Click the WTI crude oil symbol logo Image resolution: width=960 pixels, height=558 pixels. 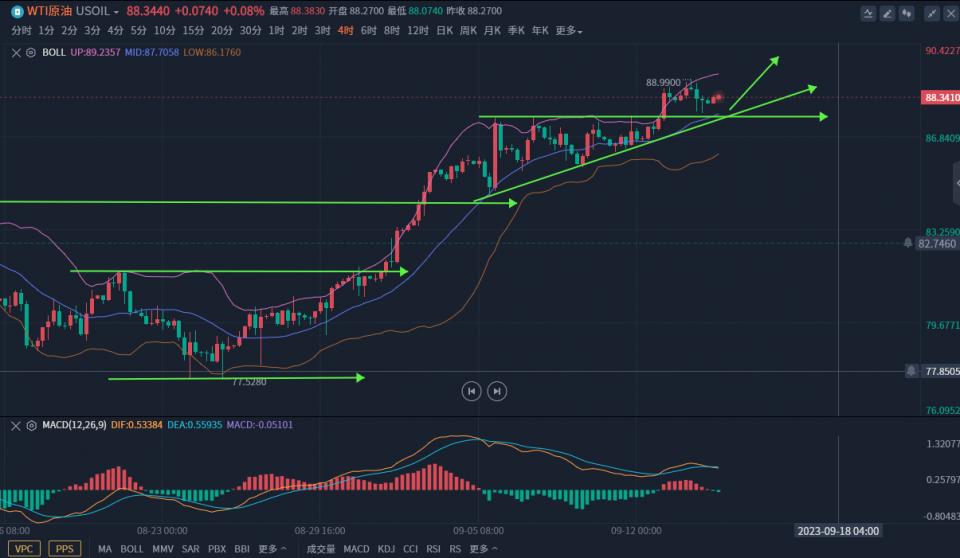tap(17, 12)
